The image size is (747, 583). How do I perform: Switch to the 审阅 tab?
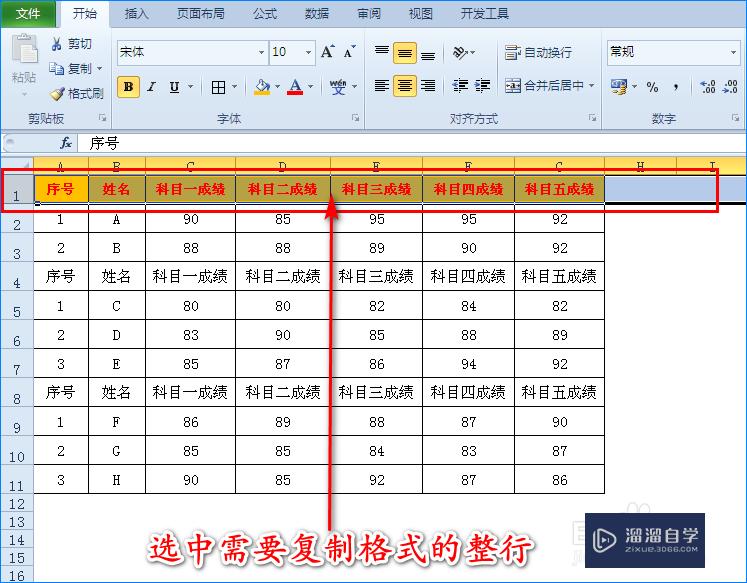pos(369,13)
